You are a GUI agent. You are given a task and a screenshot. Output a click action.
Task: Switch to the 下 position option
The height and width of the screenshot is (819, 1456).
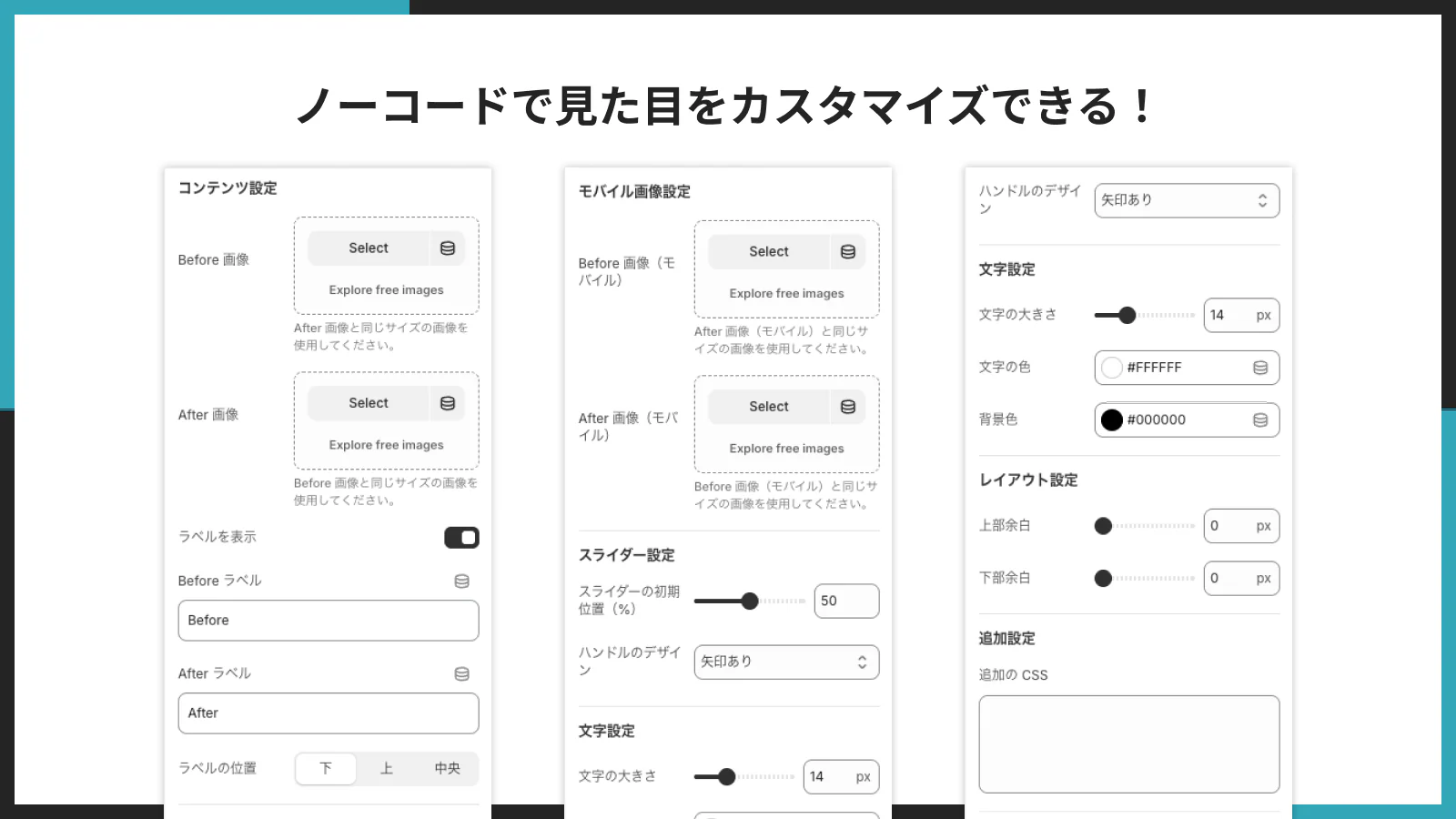pyautogui.click(x=325, y=768)
